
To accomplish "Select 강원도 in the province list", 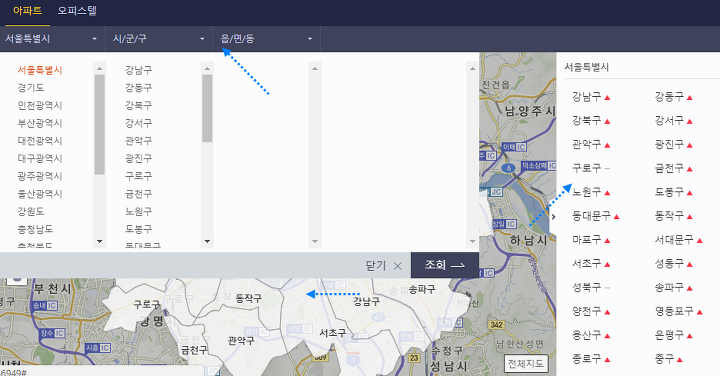I will click(x=31, y=211).
